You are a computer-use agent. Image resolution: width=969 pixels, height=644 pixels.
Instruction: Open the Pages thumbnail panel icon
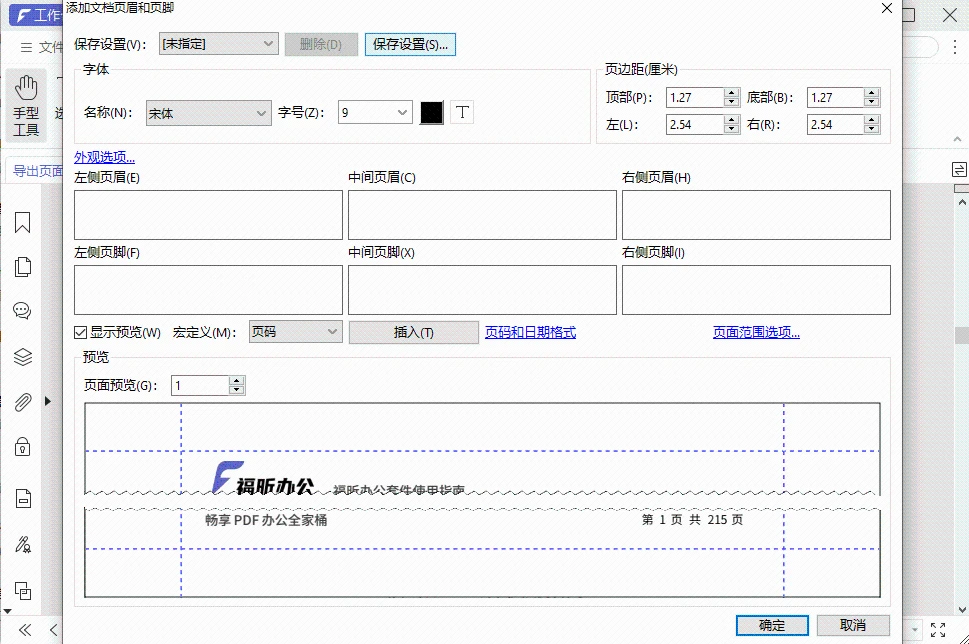(x=23, y=267)
